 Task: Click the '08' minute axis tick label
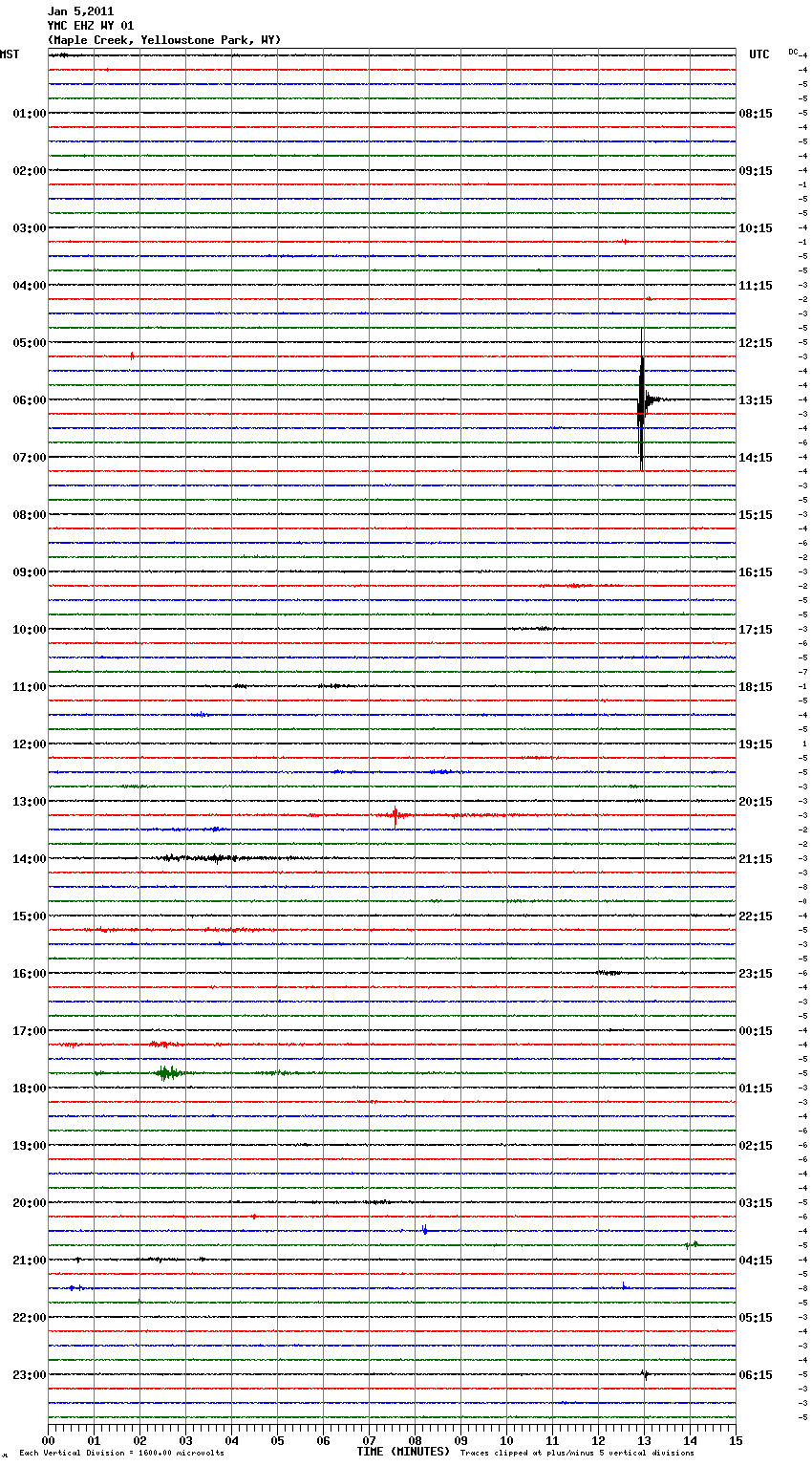(x=415, y=1440)
